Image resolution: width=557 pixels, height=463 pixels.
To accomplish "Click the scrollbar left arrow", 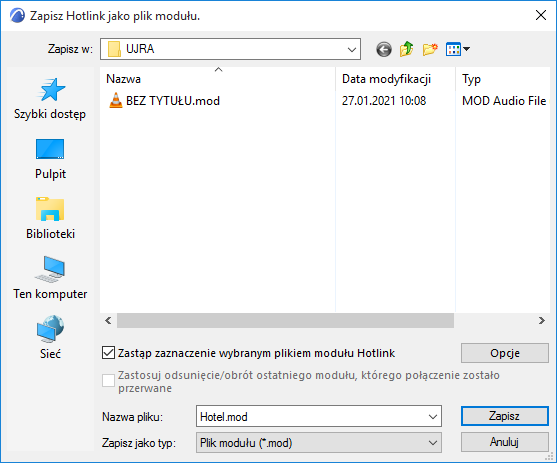I will click(108, 321).
